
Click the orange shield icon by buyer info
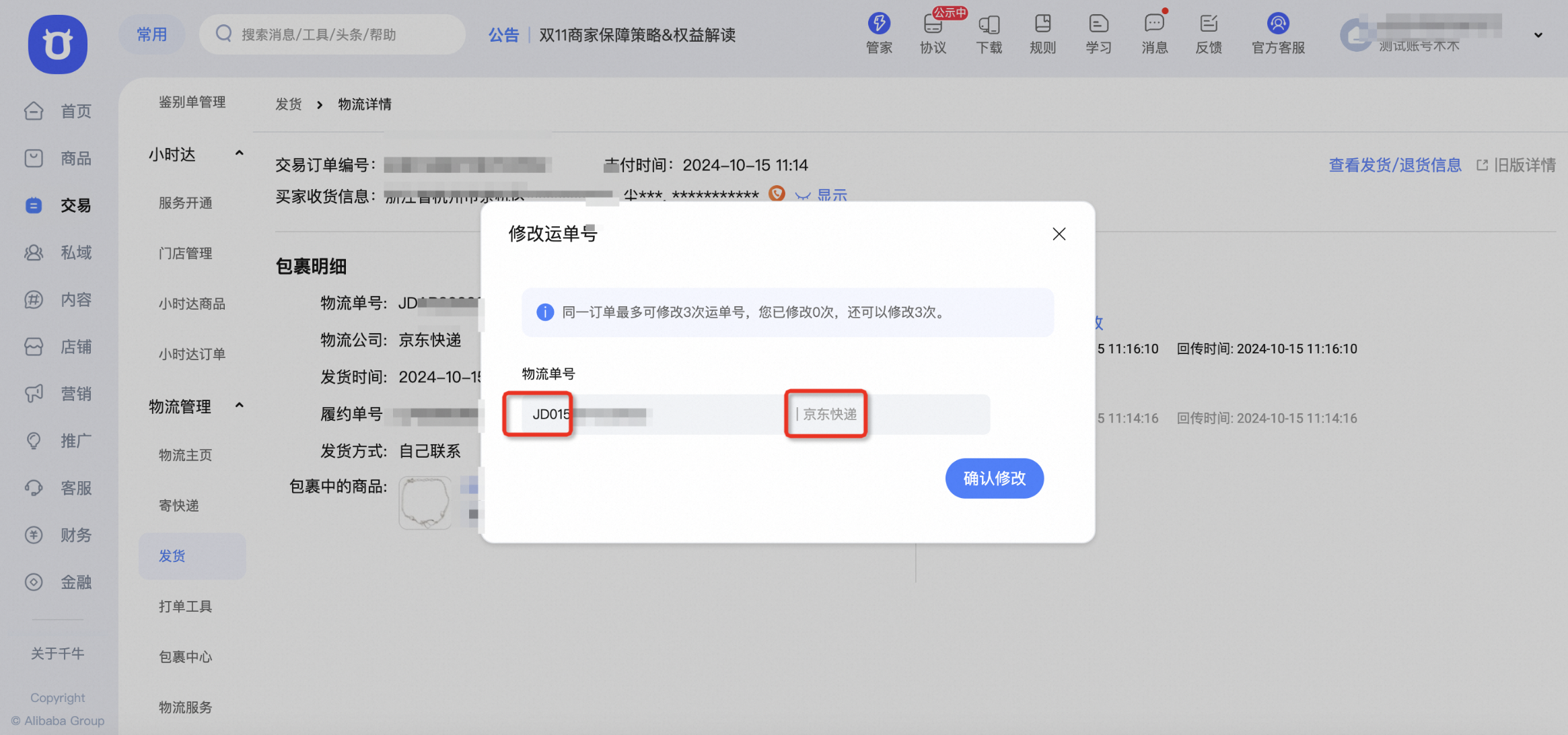tap(777, 194)
